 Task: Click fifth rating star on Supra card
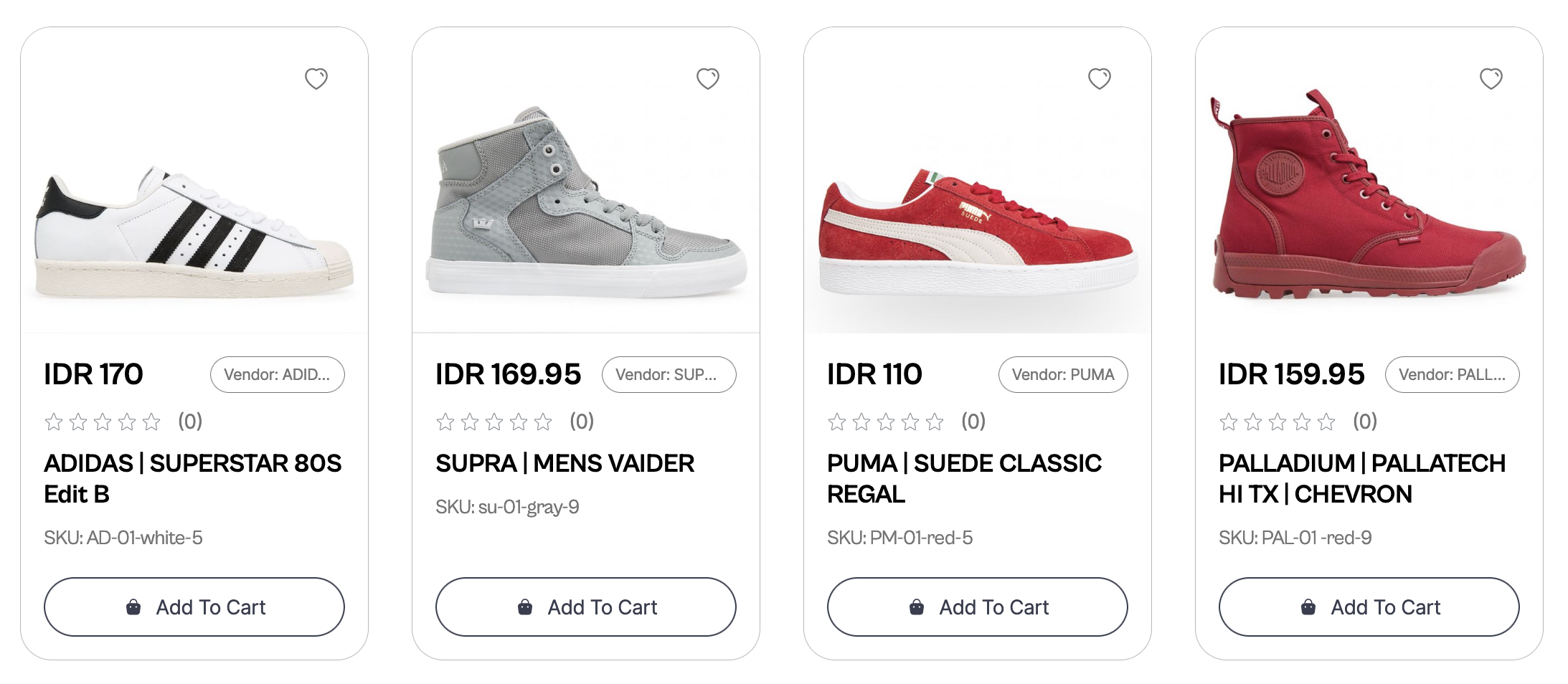click(x=543, y=422)
